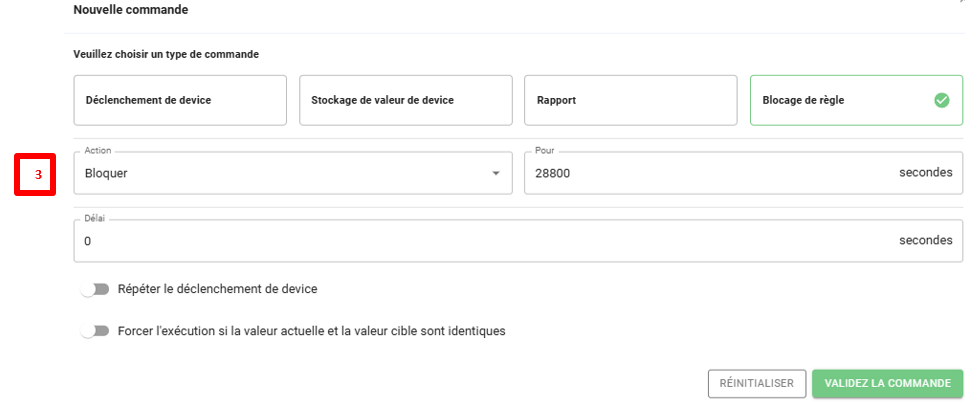Click the Nouvelle commande heading
Image resolution: width=965 pixels, height=402 pixels.
pos(131,10)
